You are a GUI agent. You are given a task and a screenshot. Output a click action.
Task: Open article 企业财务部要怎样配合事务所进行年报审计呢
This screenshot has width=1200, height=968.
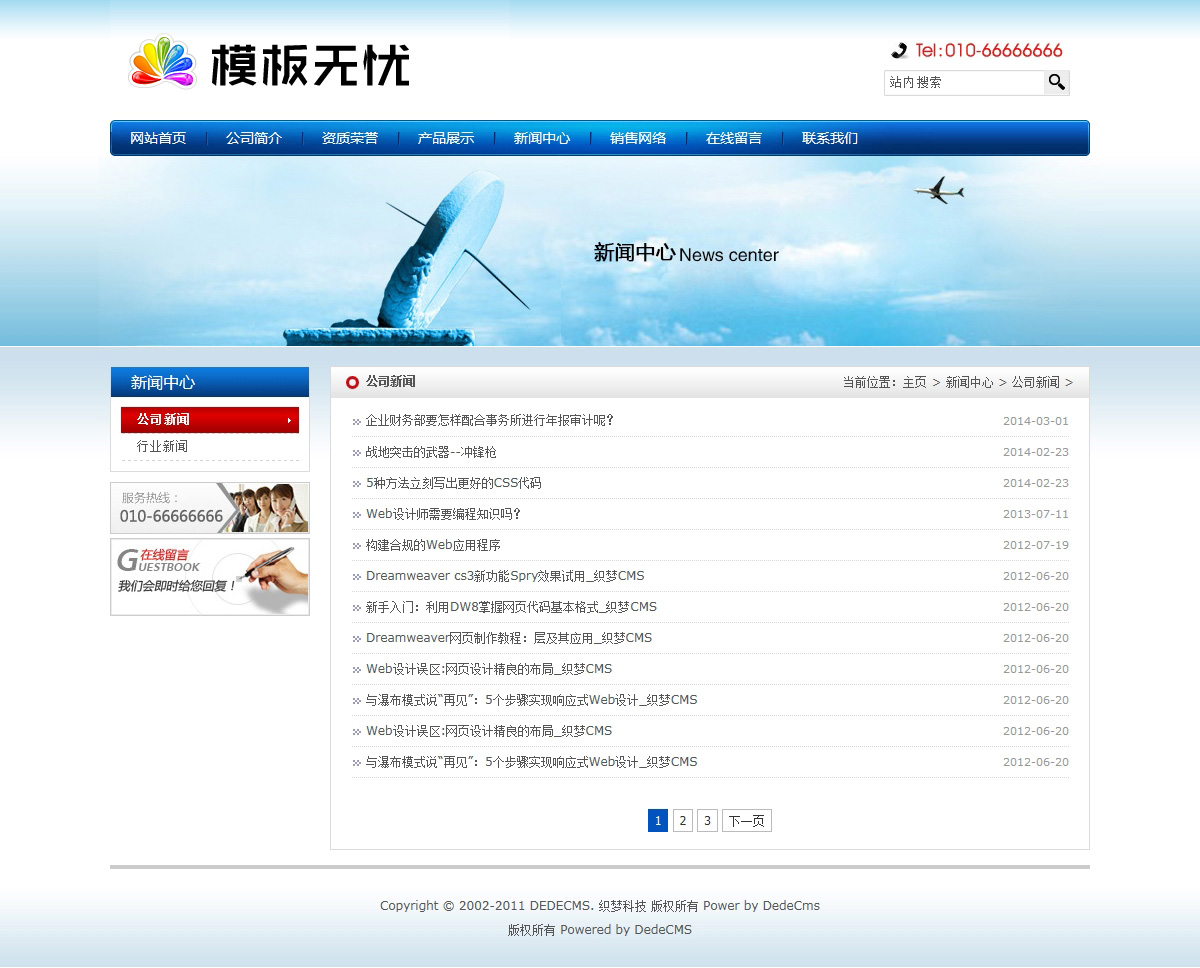point(489,421)
